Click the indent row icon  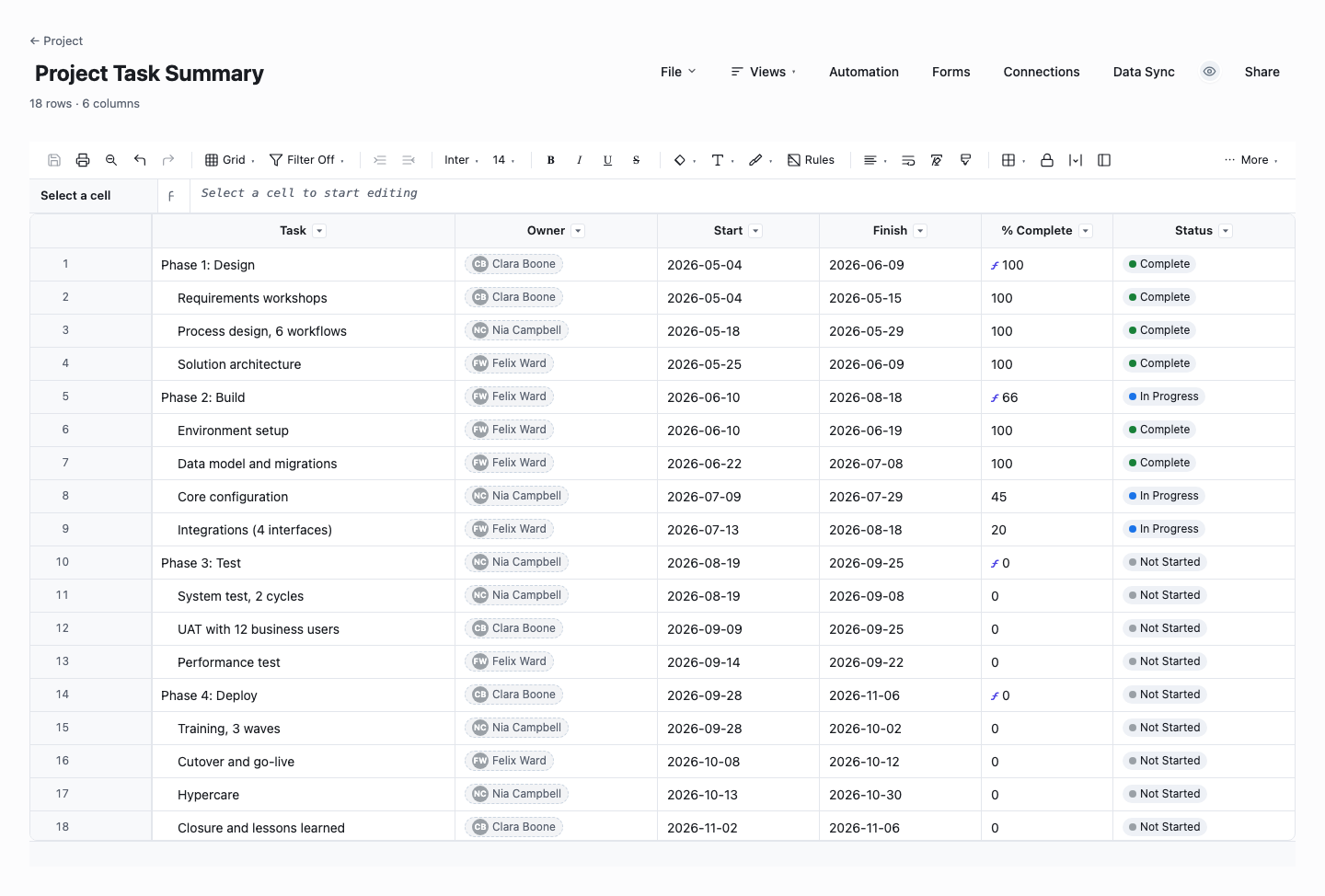coord(380,160)
